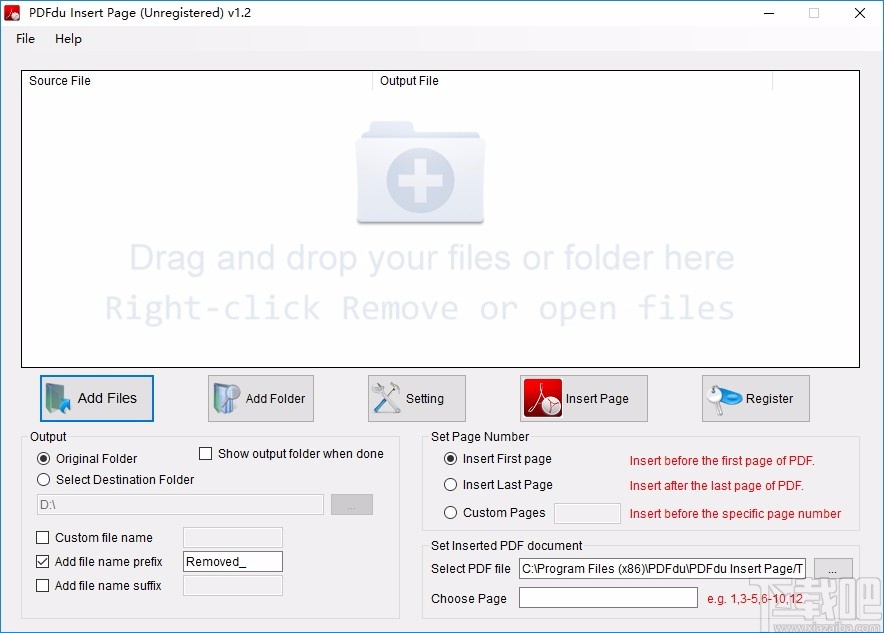The image size is (884, 633).
Task: Click browse button next to Select PDF file
Action: point(833,568)
